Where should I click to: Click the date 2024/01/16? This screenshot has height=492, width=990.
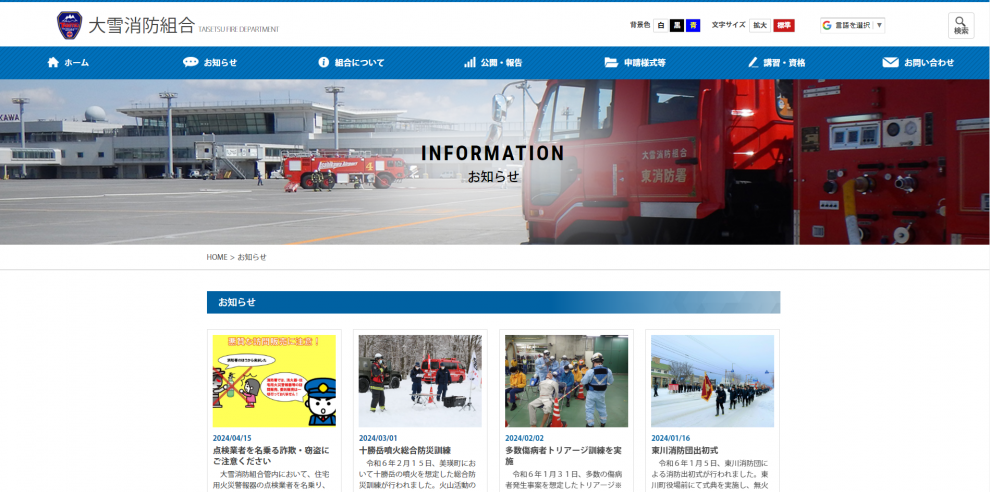click(671, 438)
